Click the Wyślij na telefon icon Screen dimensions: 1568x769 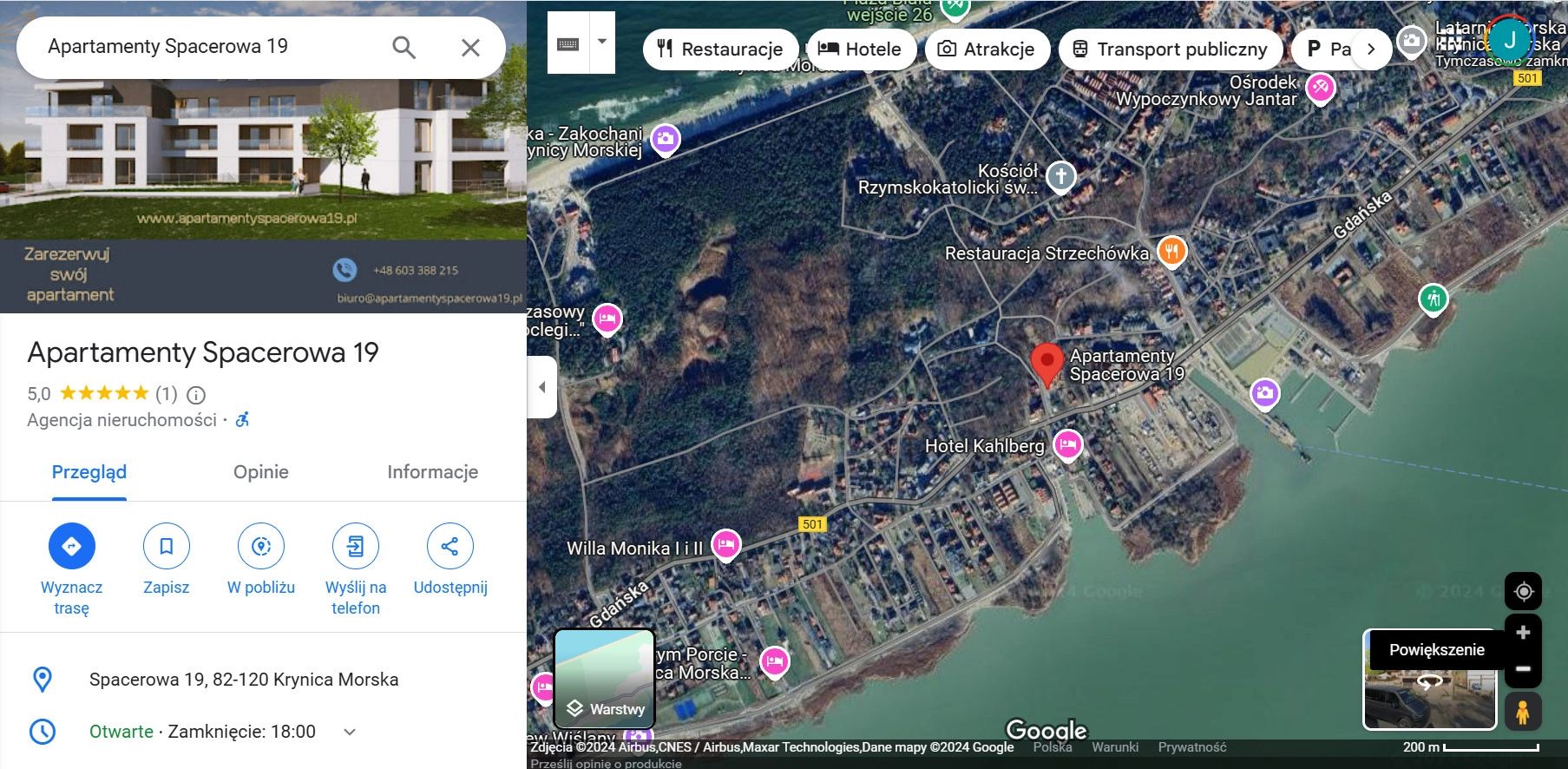click(356, 546)
